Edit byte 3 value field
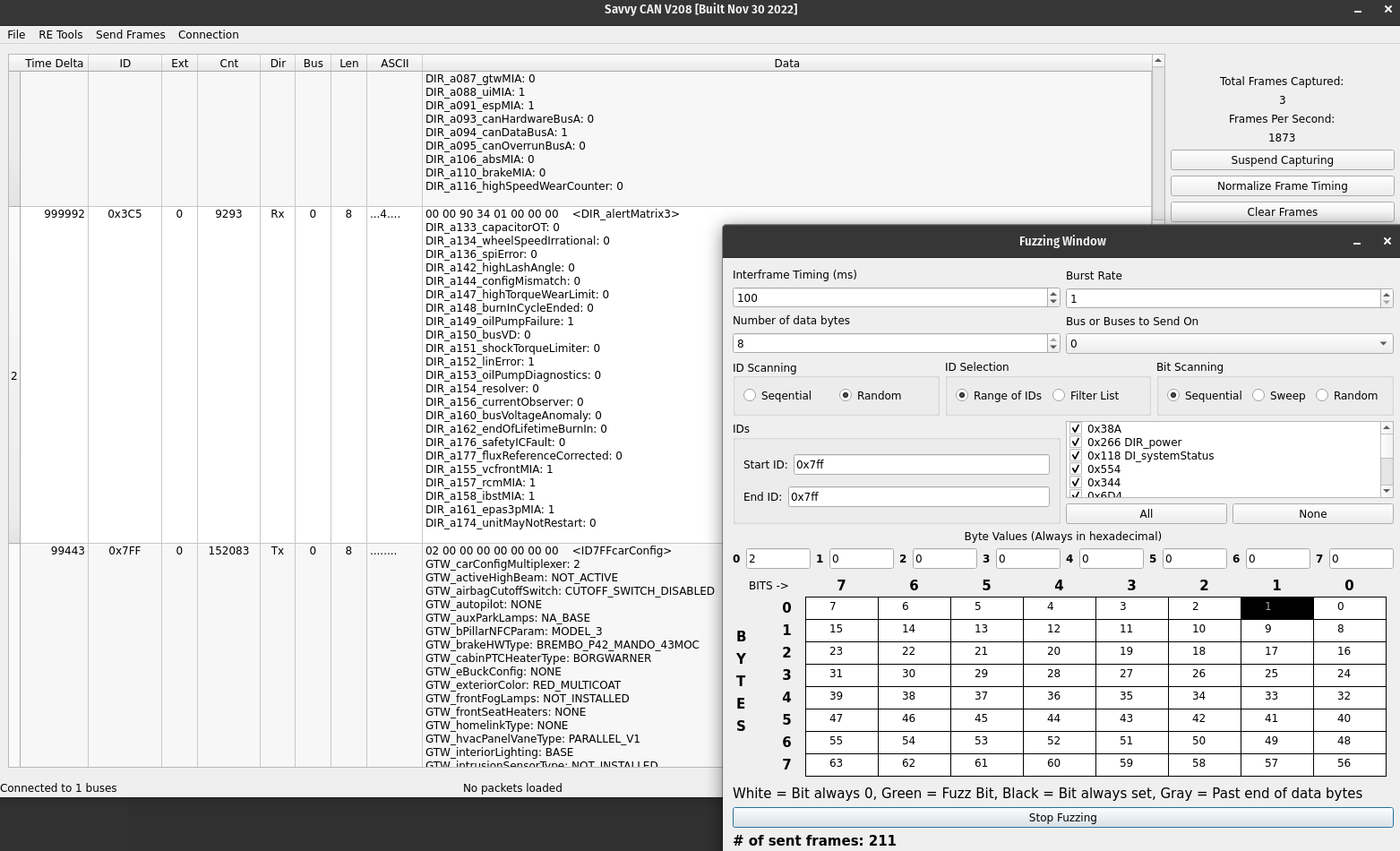The height and width of the screenshot is (851, 1400). pyautogui.click(x=1027, y=559)
